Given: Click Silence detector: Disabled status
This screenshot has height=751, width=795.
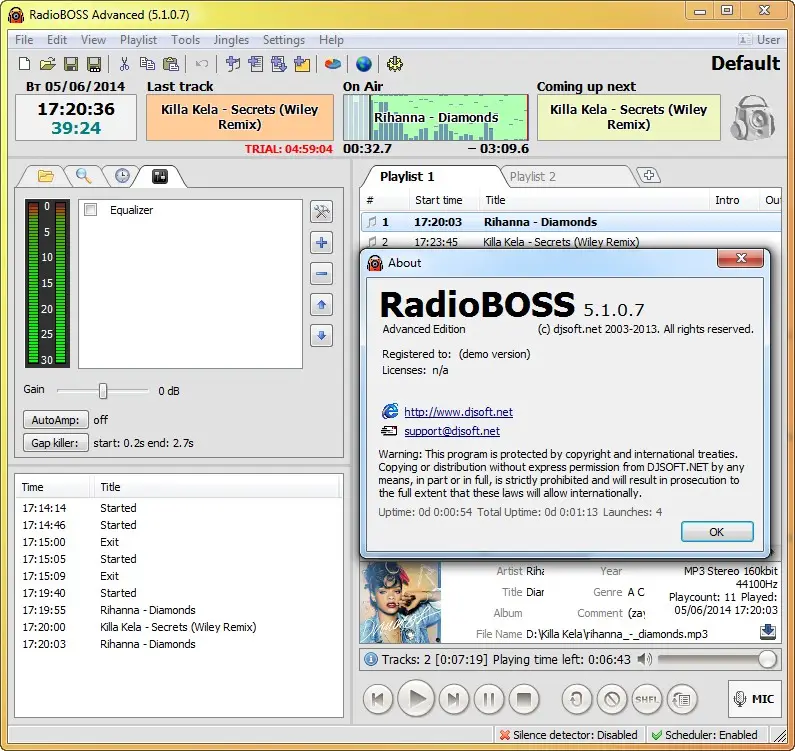Looking at the screenshot, I should click(x=569, y=735).
